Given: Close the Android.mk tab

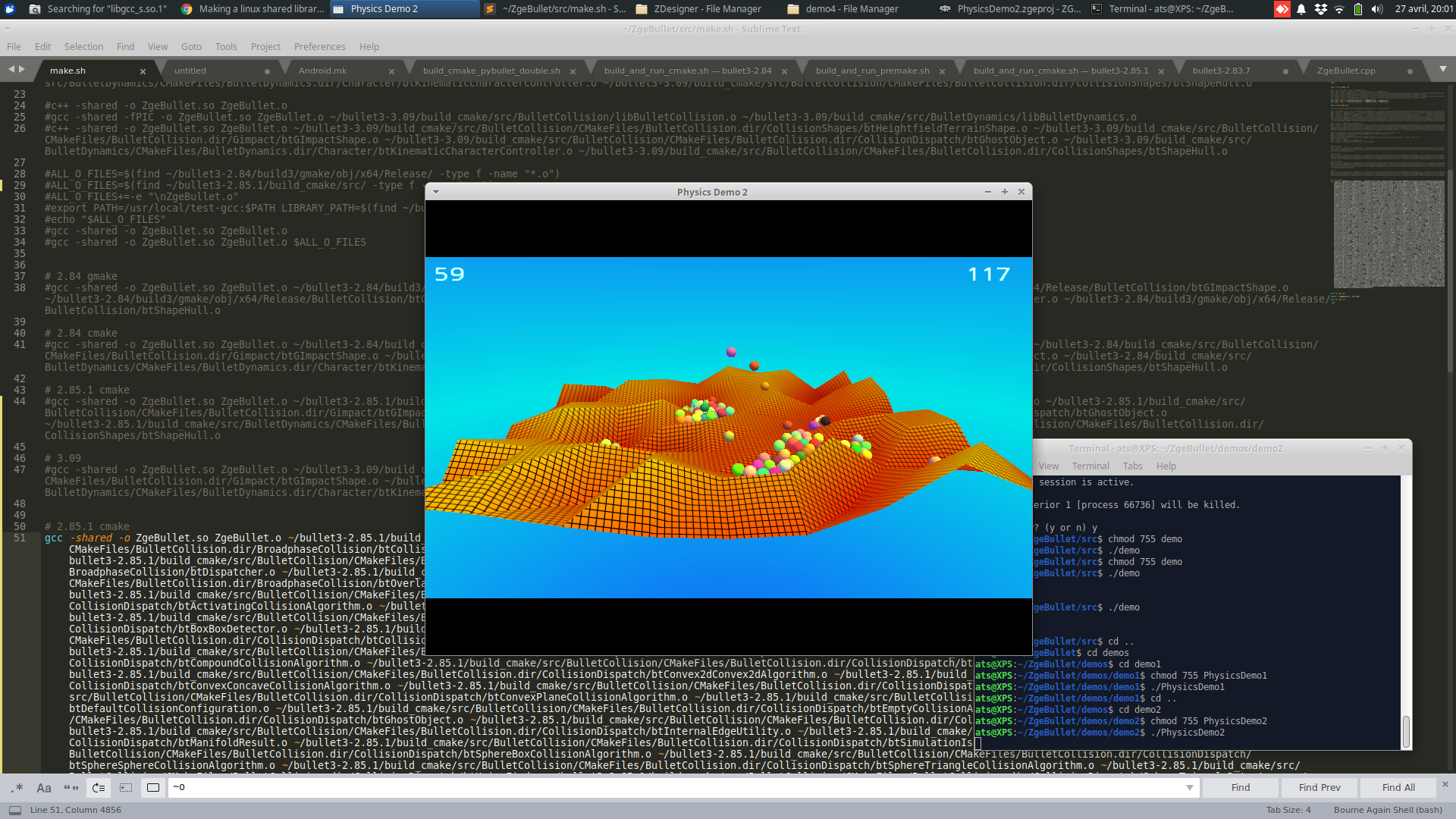Looking at the screenshot, I should (391, 71).
